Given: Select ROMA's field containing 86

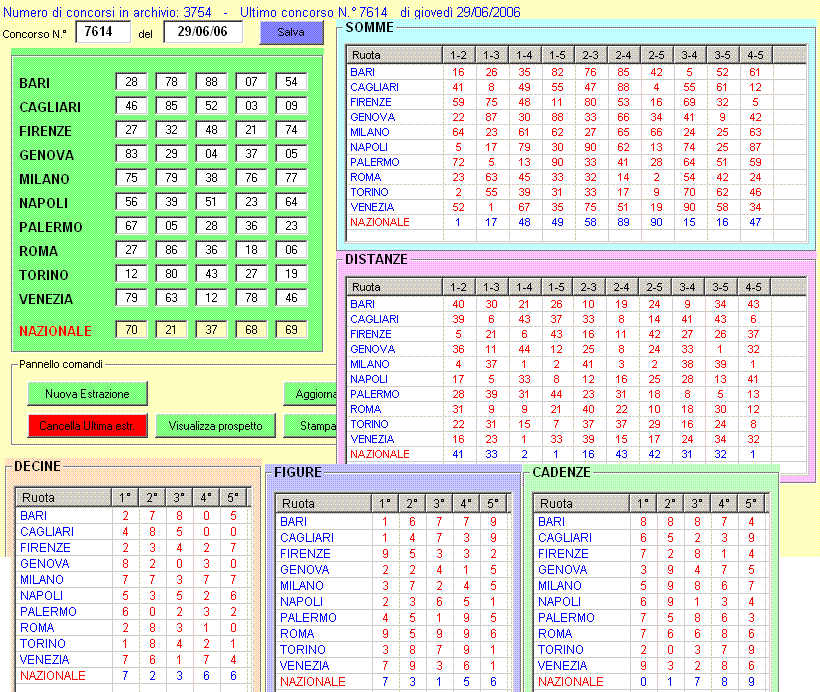Looking at the screenshot, I should point(172,250).
